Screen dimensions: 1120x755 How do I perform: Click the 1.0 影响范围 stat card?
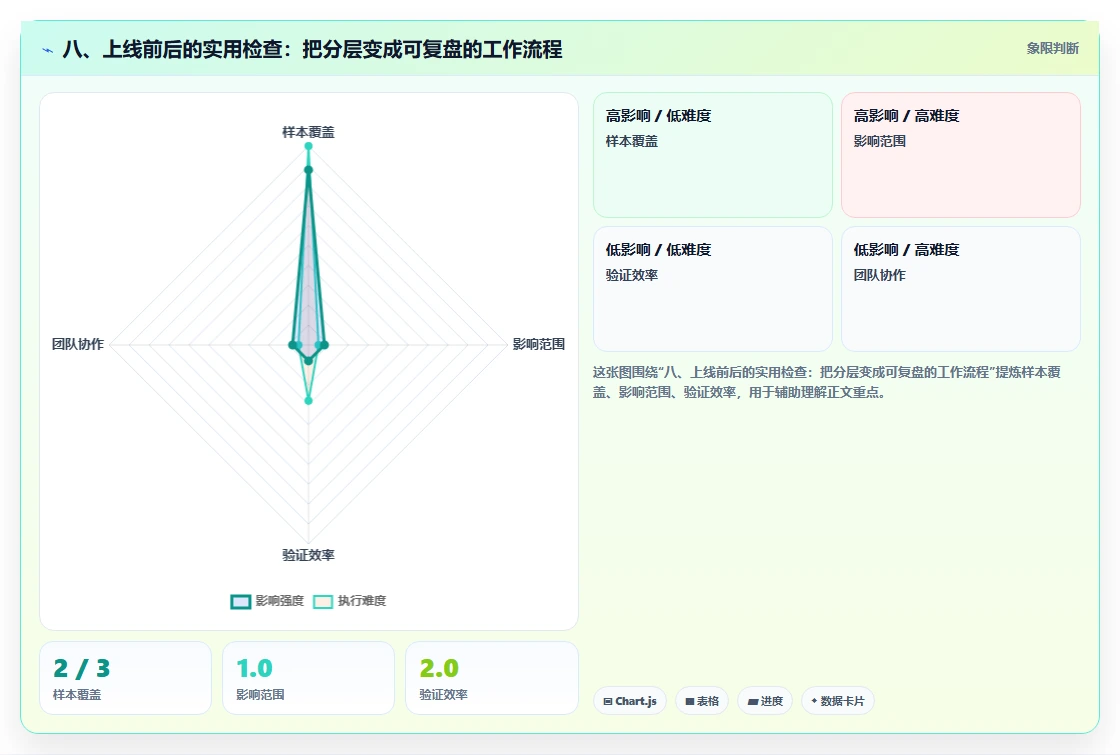tap(309, 678)
